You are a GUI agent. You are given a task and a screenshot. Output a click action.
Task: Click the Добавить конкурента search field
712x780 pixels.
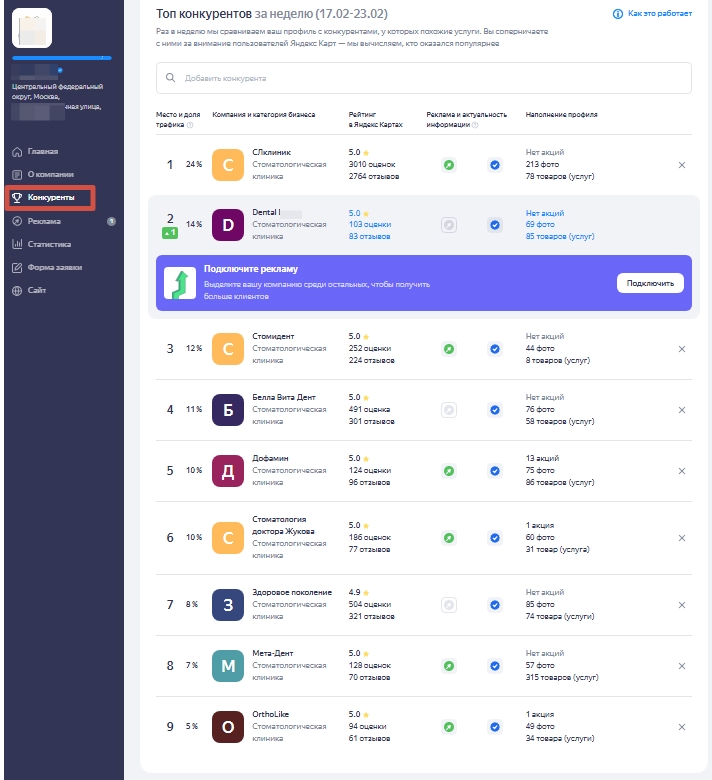(423, 78)
